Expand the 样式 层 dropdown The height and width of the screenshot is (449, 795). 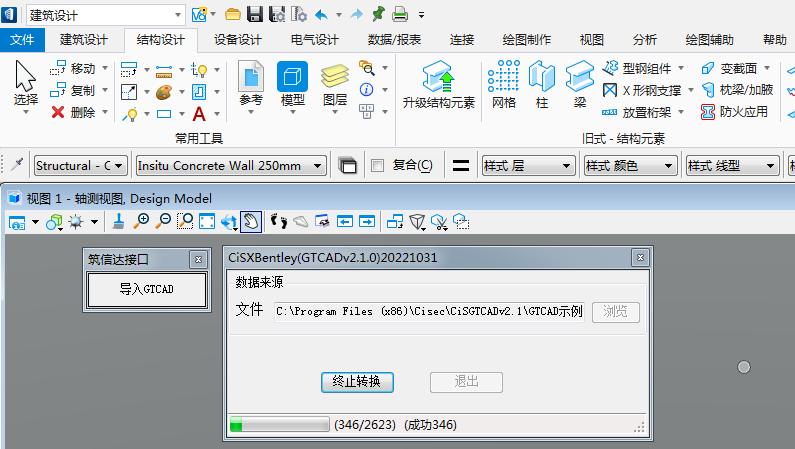(x=527, y=166)
